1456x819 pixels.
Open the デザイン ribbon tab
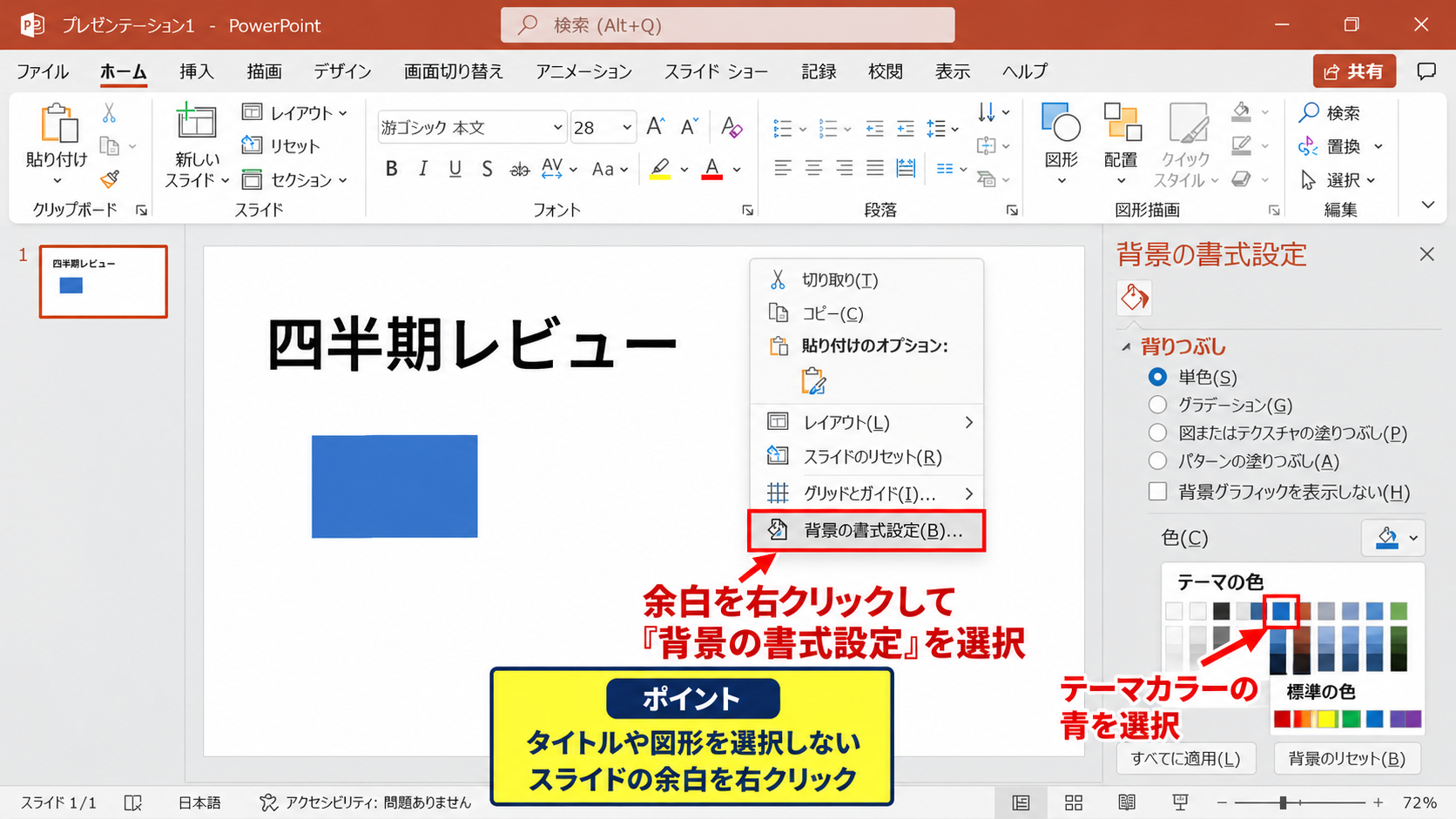(x=342, y=71)
